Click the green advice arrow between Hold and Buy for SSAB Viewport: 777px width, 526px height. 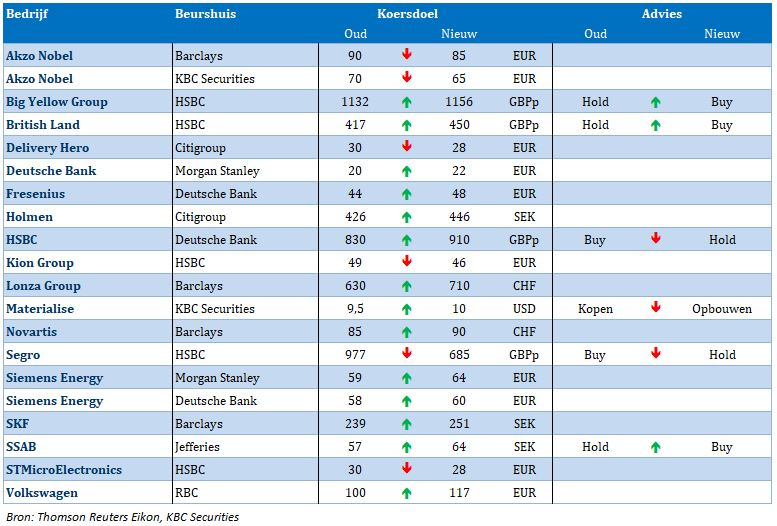[656, 447]
